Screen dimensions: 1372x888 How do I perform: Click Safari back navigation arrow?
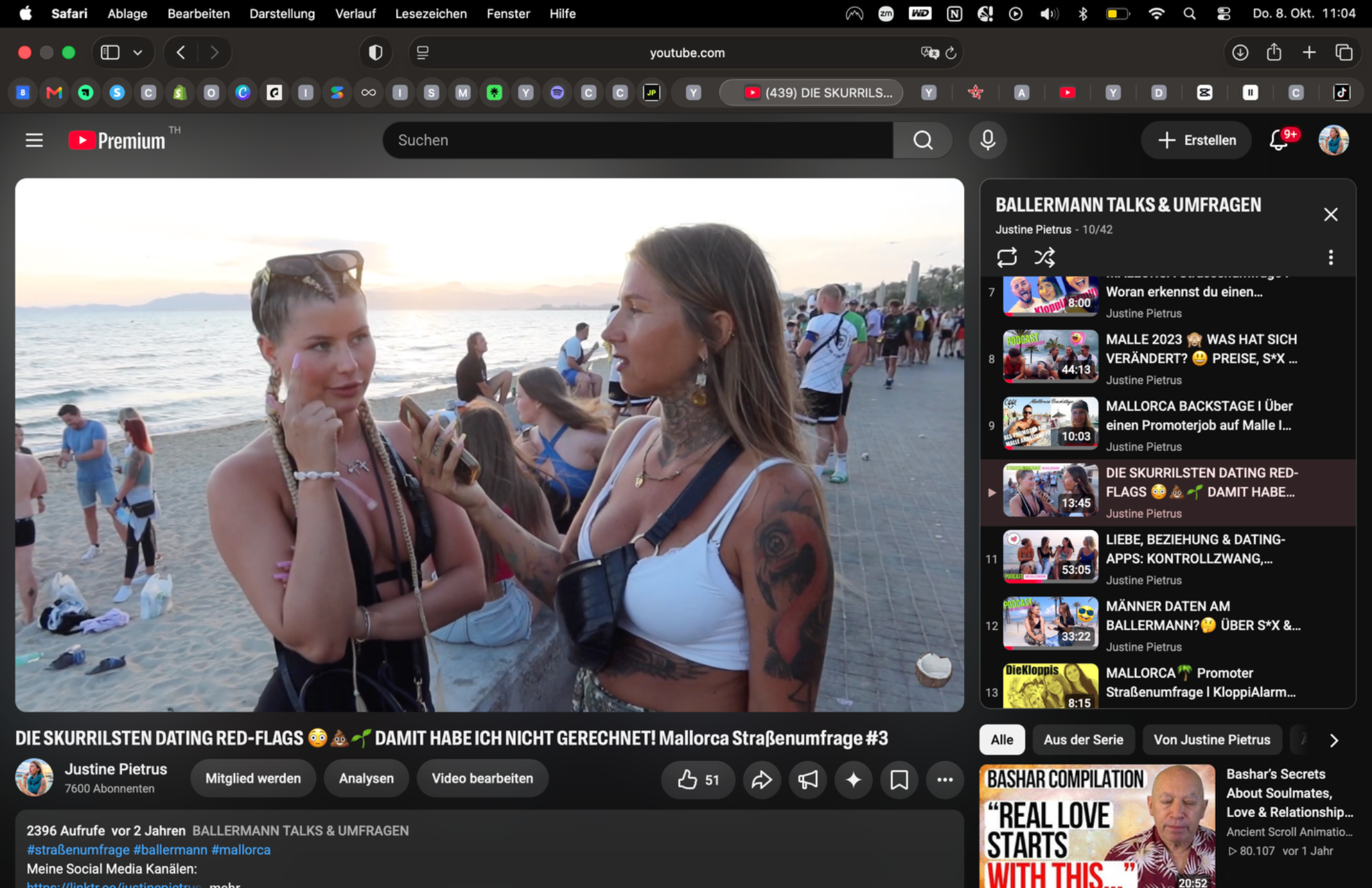click(x=180, y=53)
